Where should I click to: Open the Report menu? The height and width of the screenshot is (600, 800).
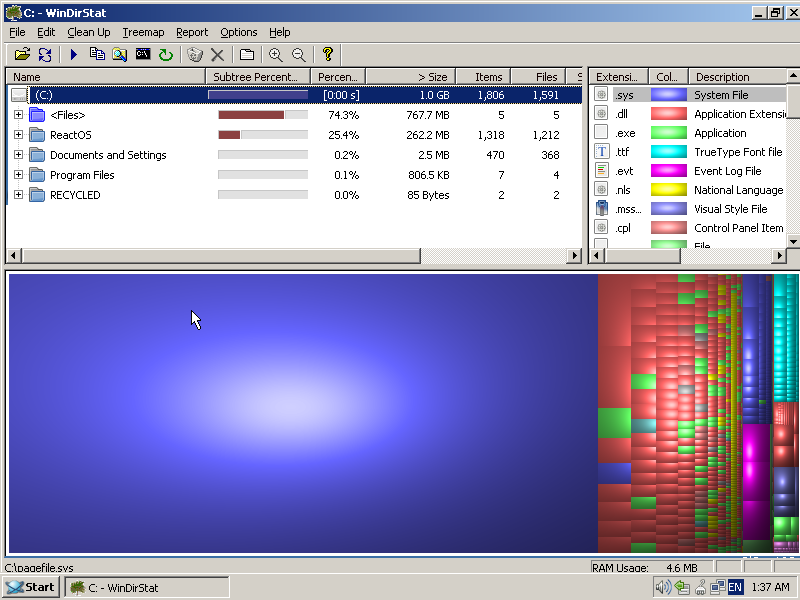[192, 32]
